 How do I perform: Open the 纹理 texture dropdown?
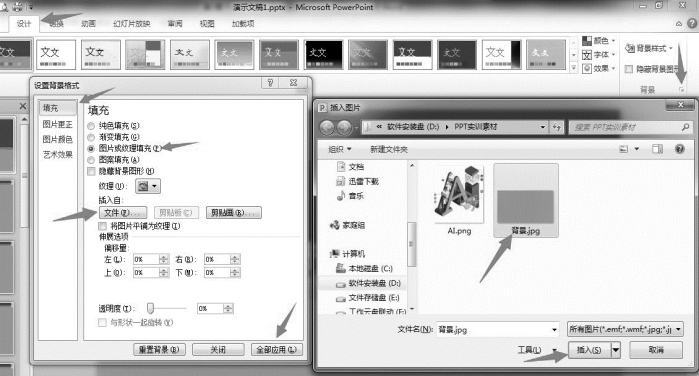click(148, 186)
